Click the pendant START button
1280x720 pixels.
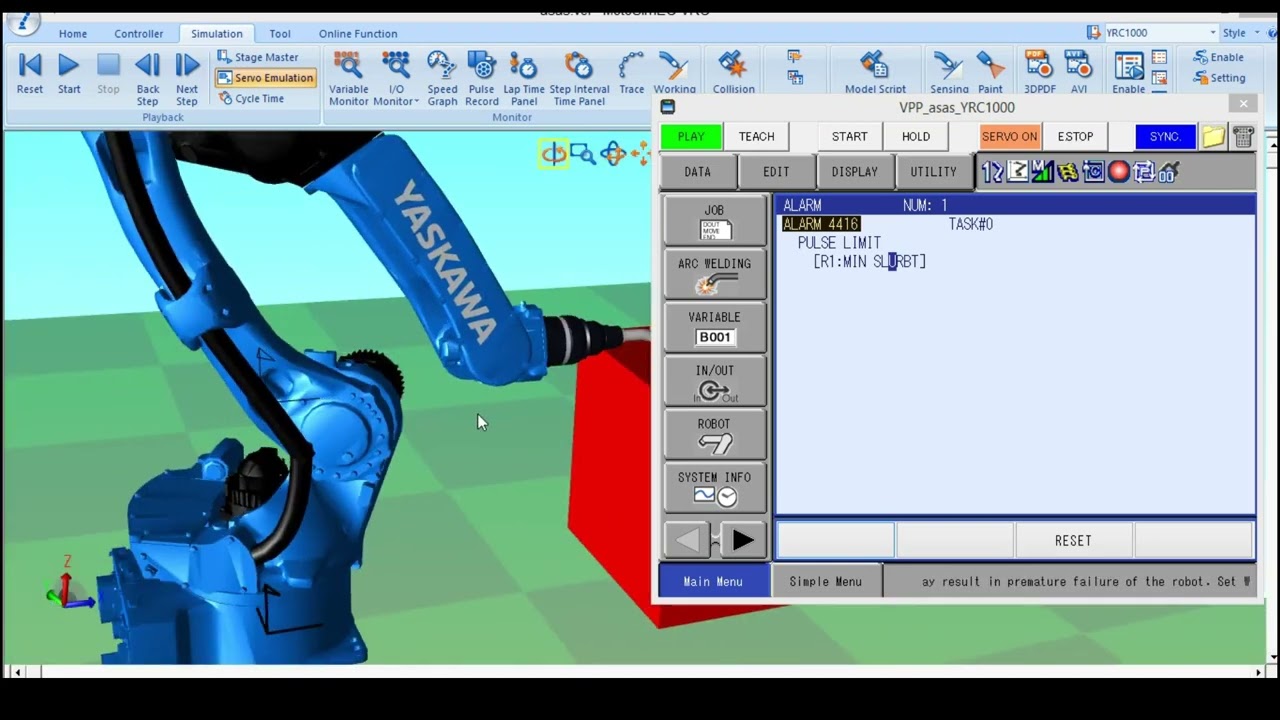click(850, 137)
